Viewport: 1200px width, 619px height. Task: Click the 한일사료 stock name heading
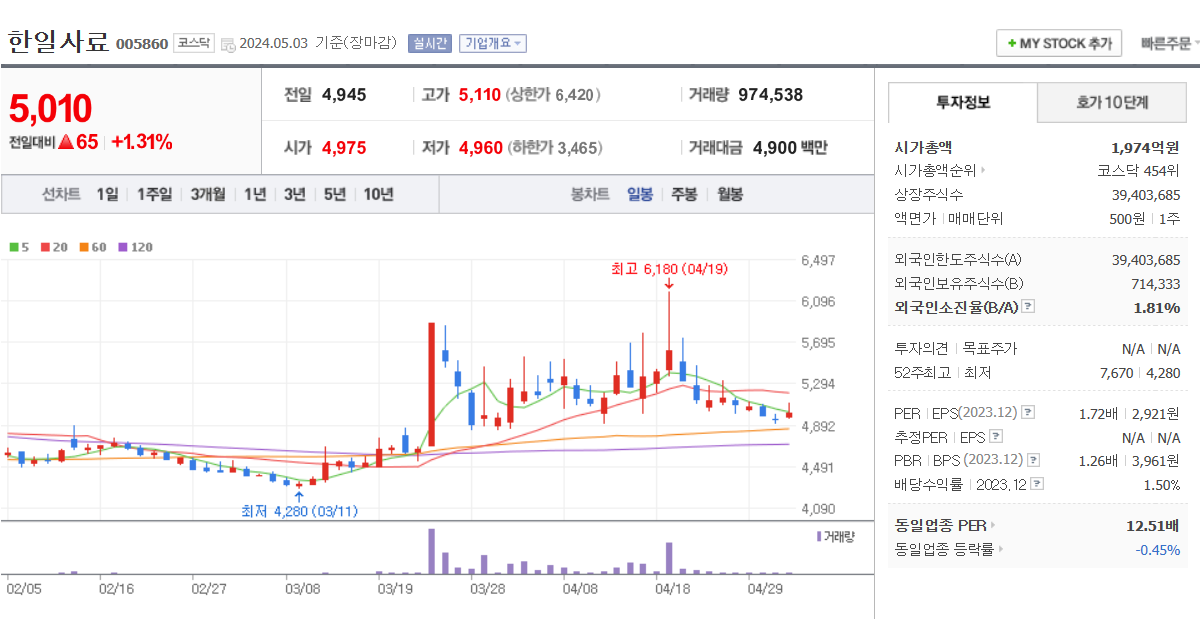tap(58, 42)
